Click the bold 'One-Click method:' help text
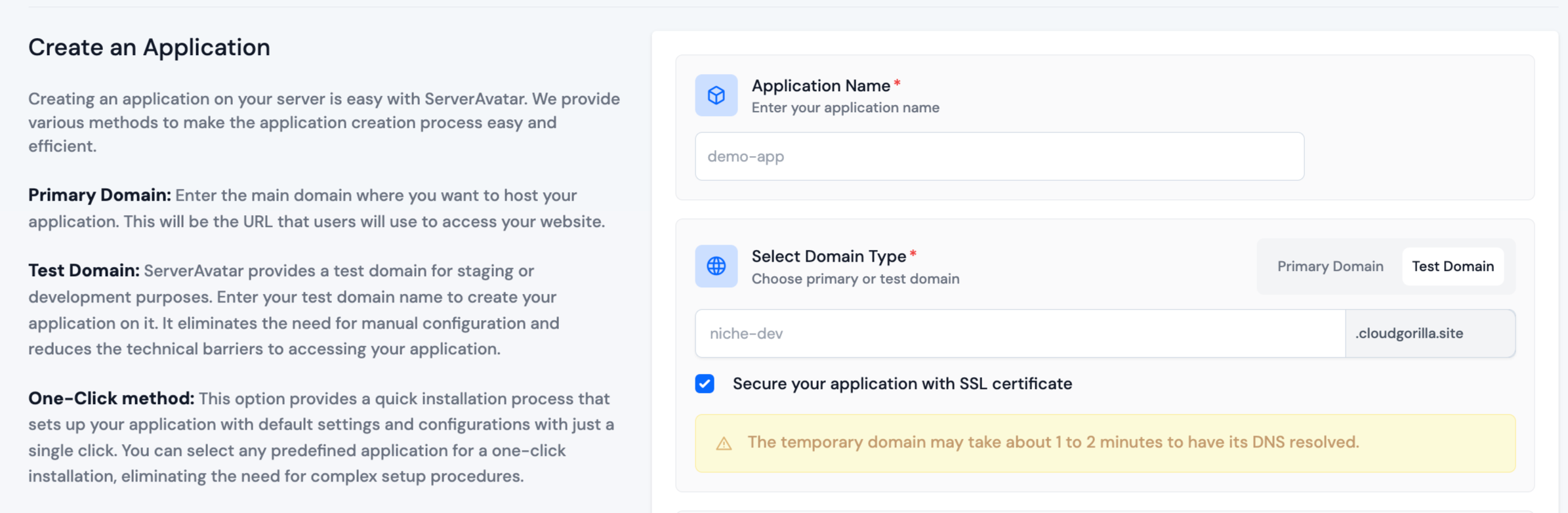The image size is (1568, 513). click(111, 399)
